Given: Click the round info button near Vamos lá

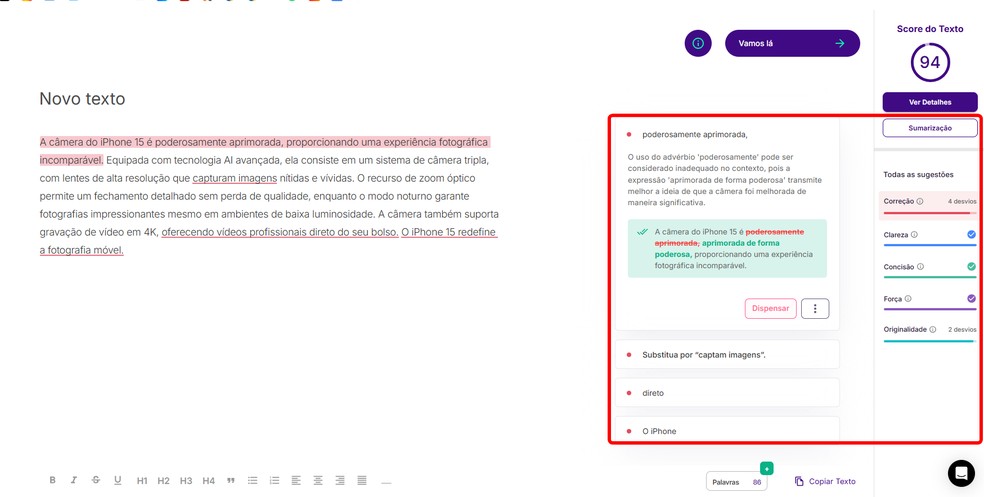Looking at the screenshot, I should 698,43.
